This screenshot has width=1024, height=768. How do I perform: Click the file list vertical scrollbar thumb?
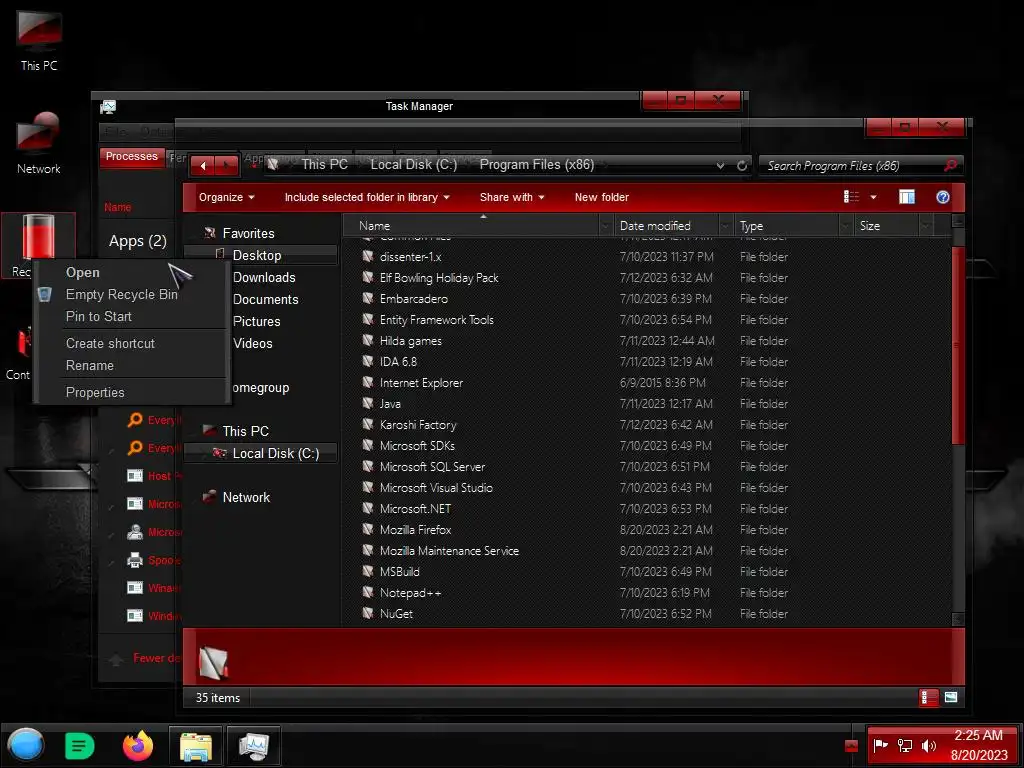click(958, 345)
